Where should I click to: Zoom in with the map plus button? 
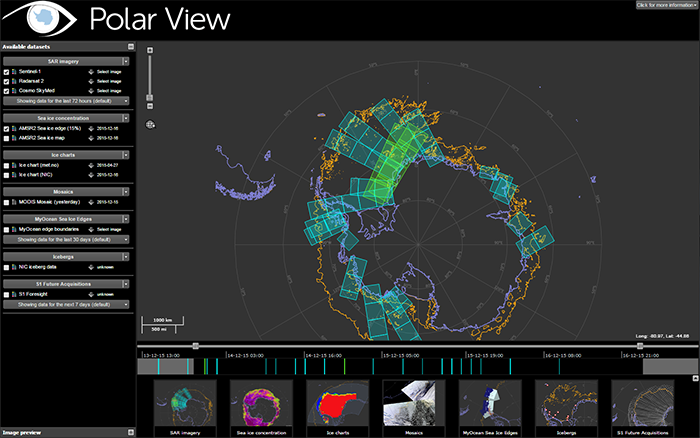coord(150,49)
